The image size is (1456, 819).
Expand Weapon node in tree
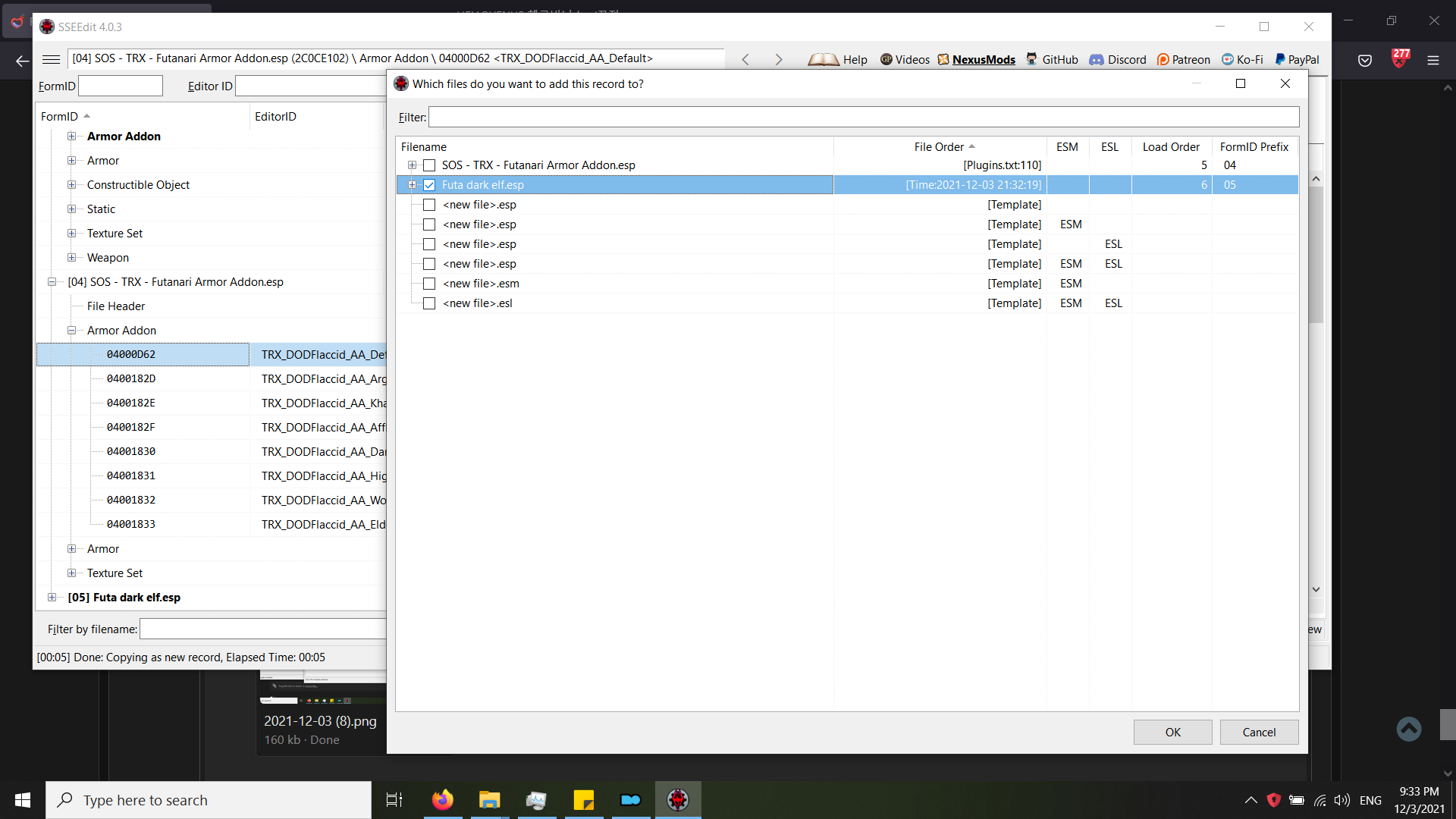71,258
